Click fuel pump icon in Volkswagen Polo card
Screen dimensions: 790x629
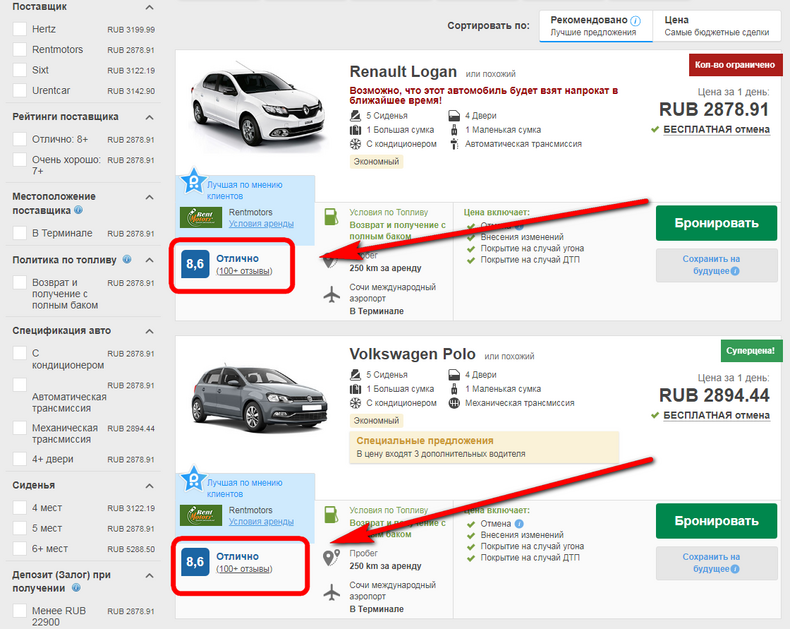(331, 515)
